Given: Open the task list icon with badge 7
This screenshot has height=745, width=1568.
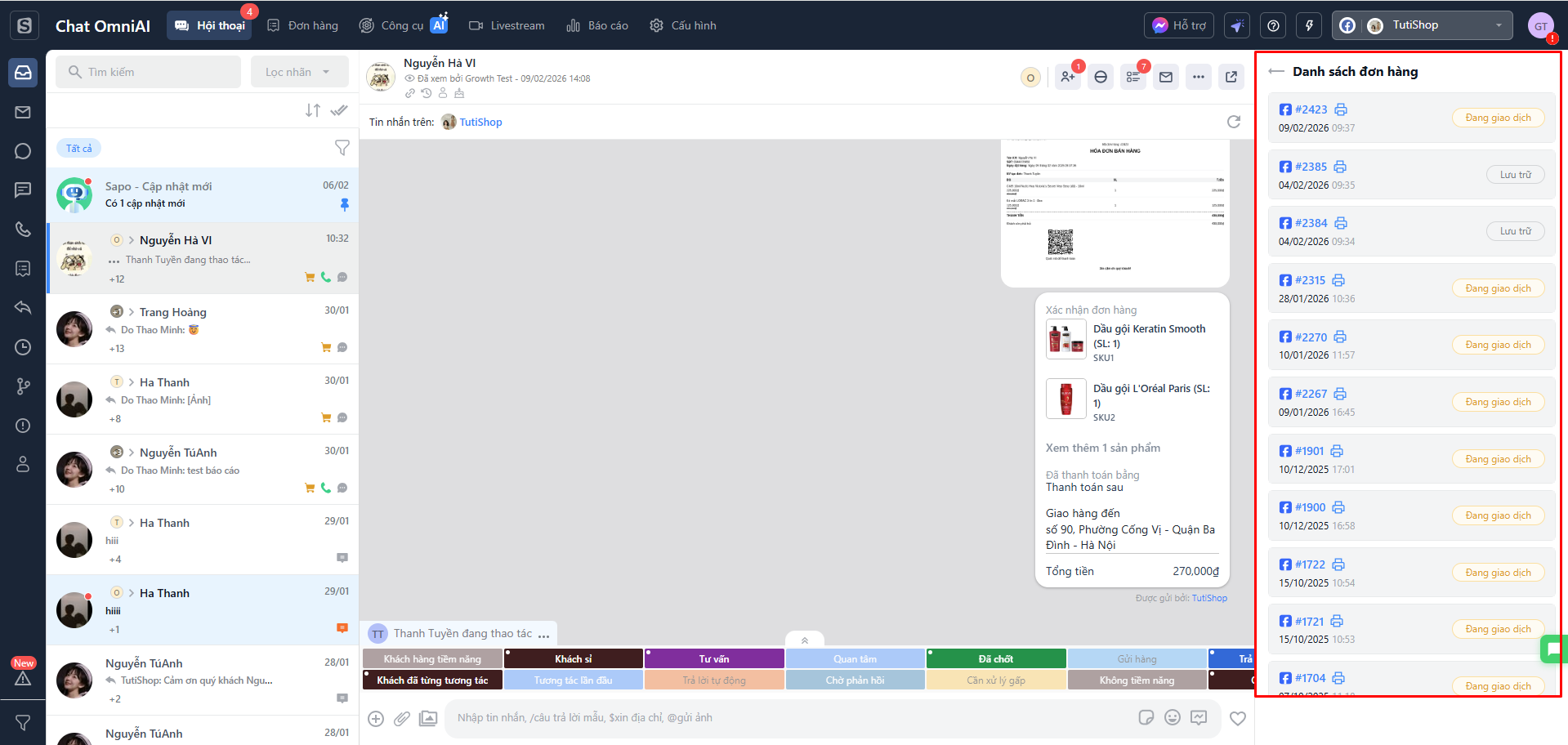Looking at the screenshot, I should (x=1133, y=77).
